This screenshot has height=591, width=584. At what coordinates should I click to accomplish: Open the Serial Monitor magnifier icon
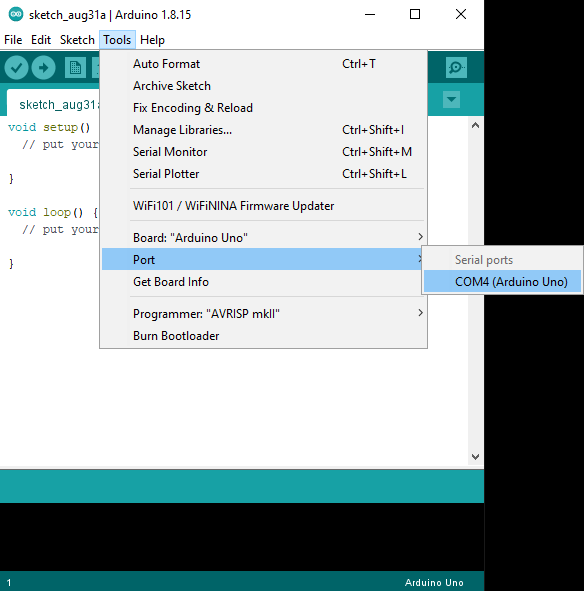(x=456, y=68)
